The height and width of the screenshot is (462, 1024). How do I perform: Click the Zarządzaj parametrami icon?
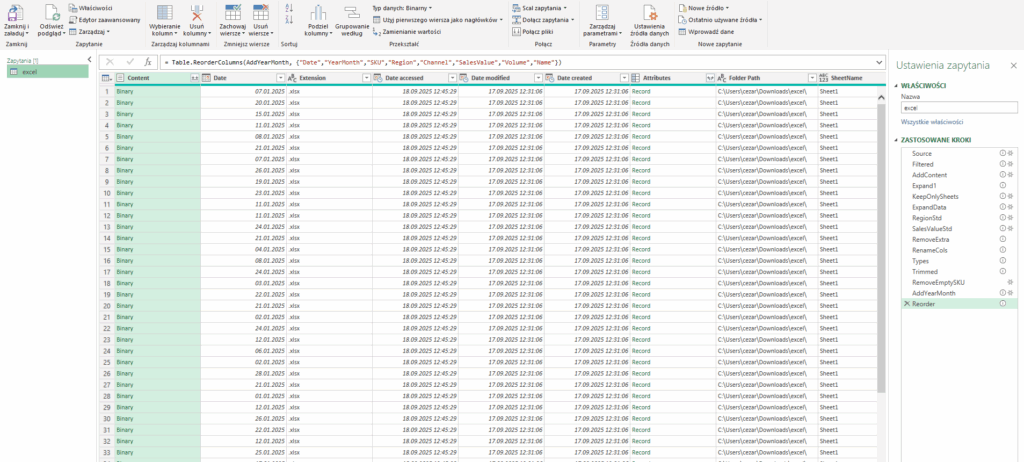(601, 12)
